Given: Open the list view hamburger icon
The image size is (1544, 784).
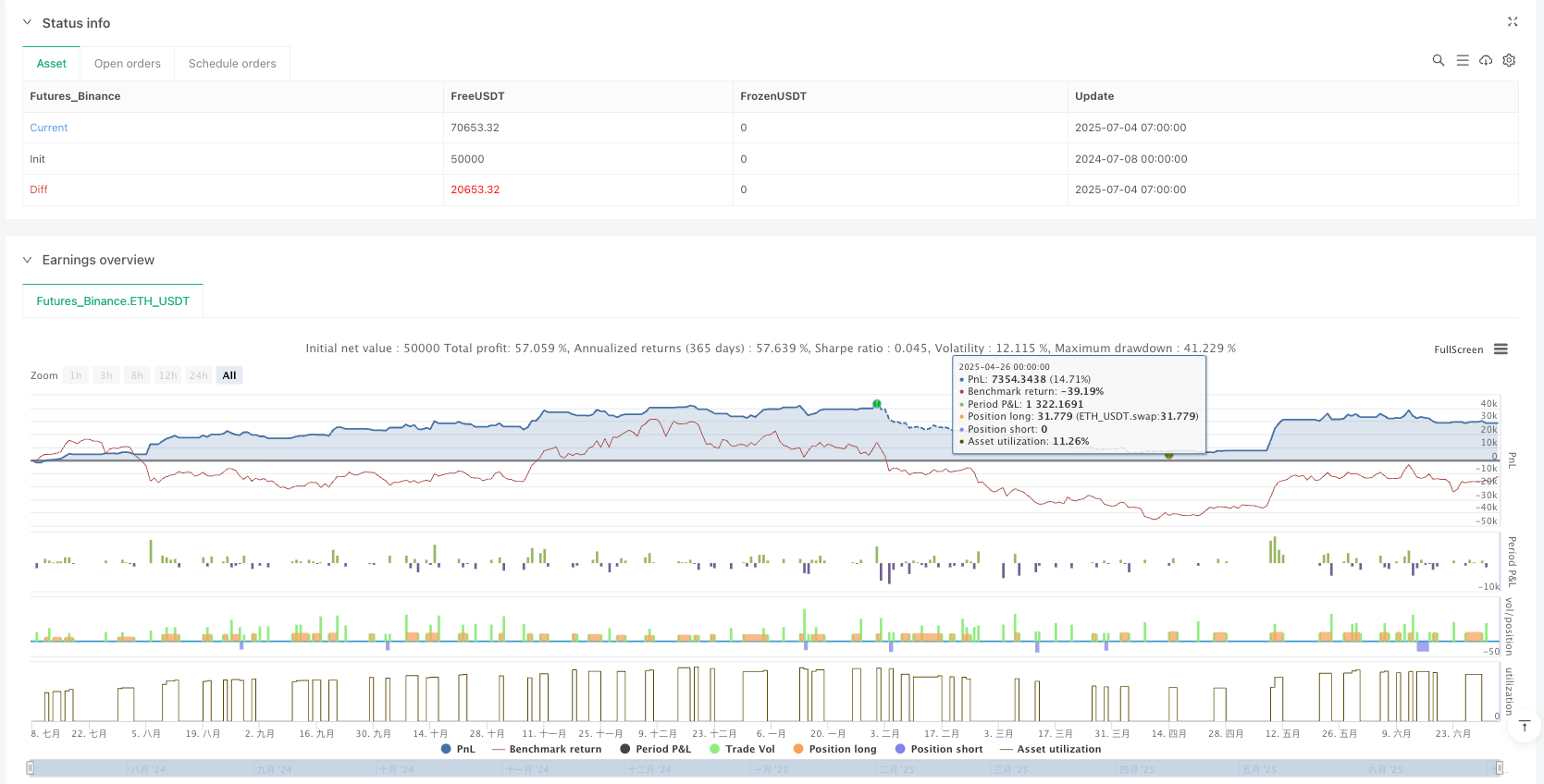Looking at the screenshot, I should 1462,60.
